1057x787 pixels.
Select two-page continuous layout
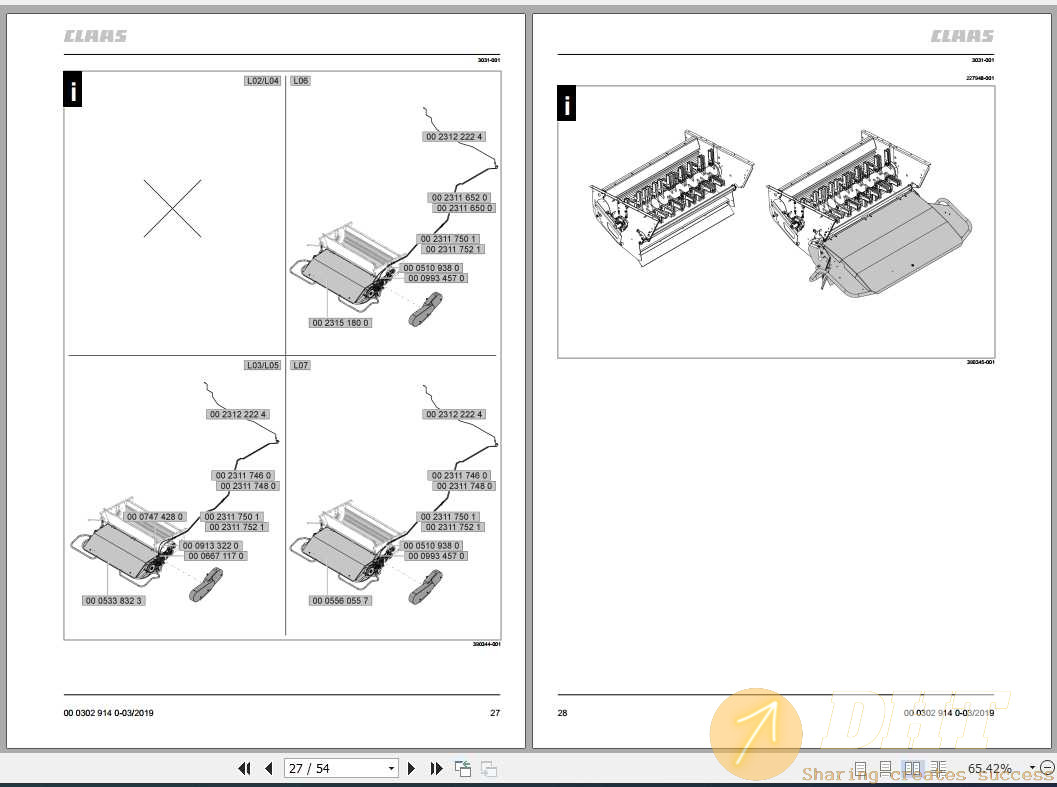(x=938, y=768)
